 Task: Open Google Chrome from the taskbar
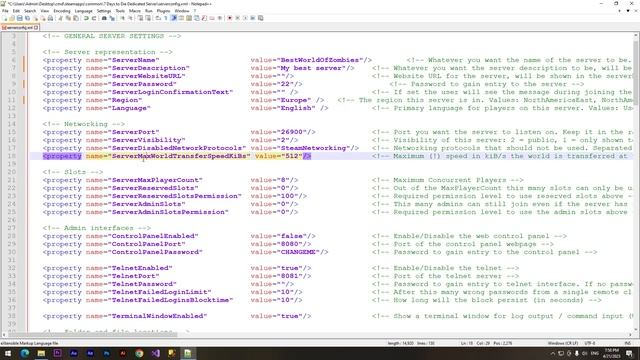[139, 353]
